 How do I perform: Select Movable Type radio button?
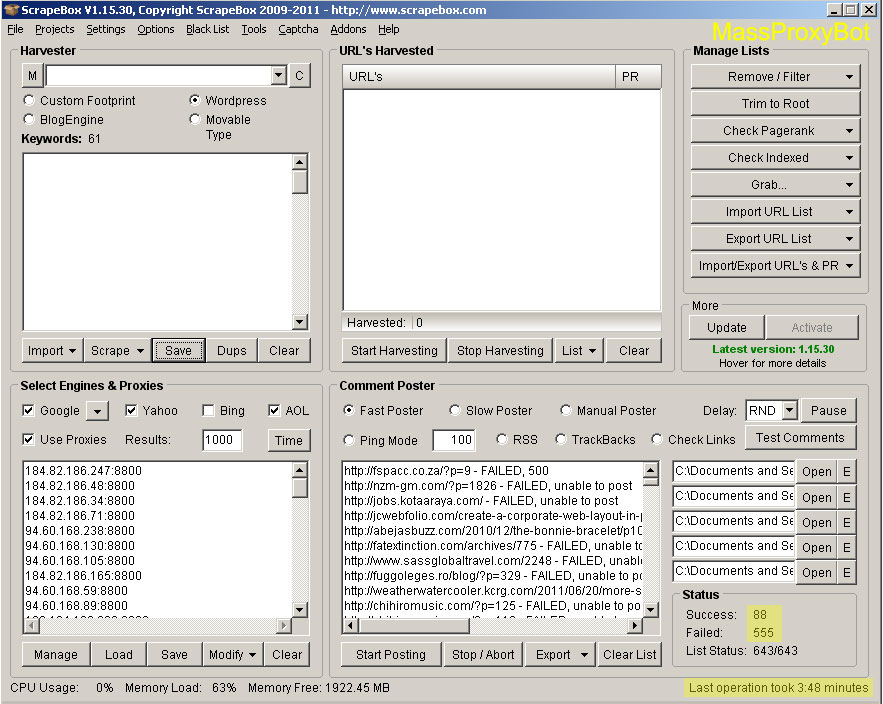point(195,119)
